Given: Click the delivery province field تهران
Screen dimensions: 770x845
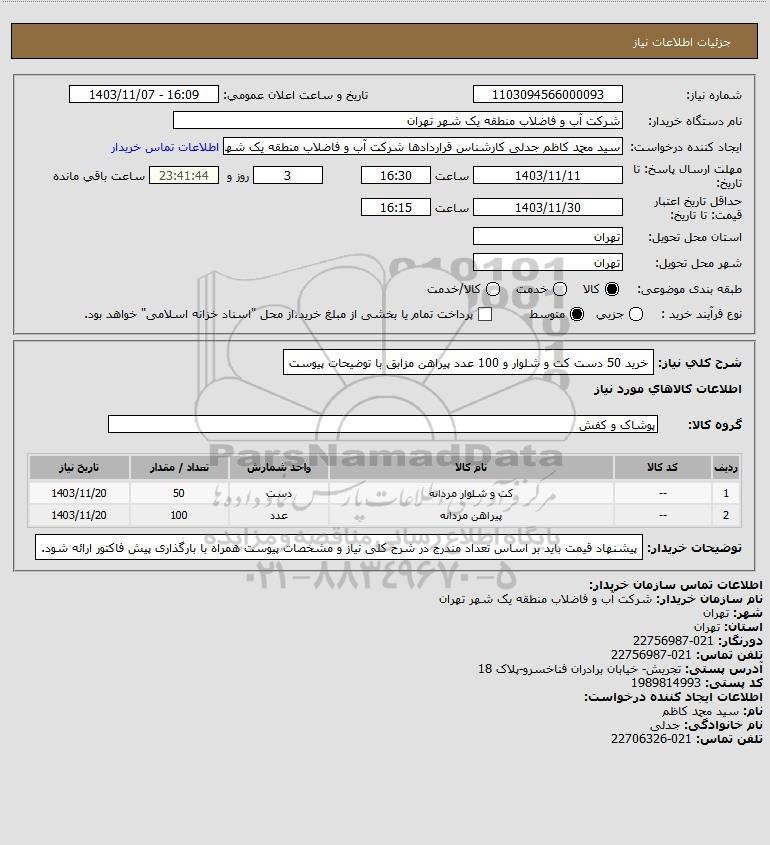Looking at the screenshot, I should pos(547,237).
